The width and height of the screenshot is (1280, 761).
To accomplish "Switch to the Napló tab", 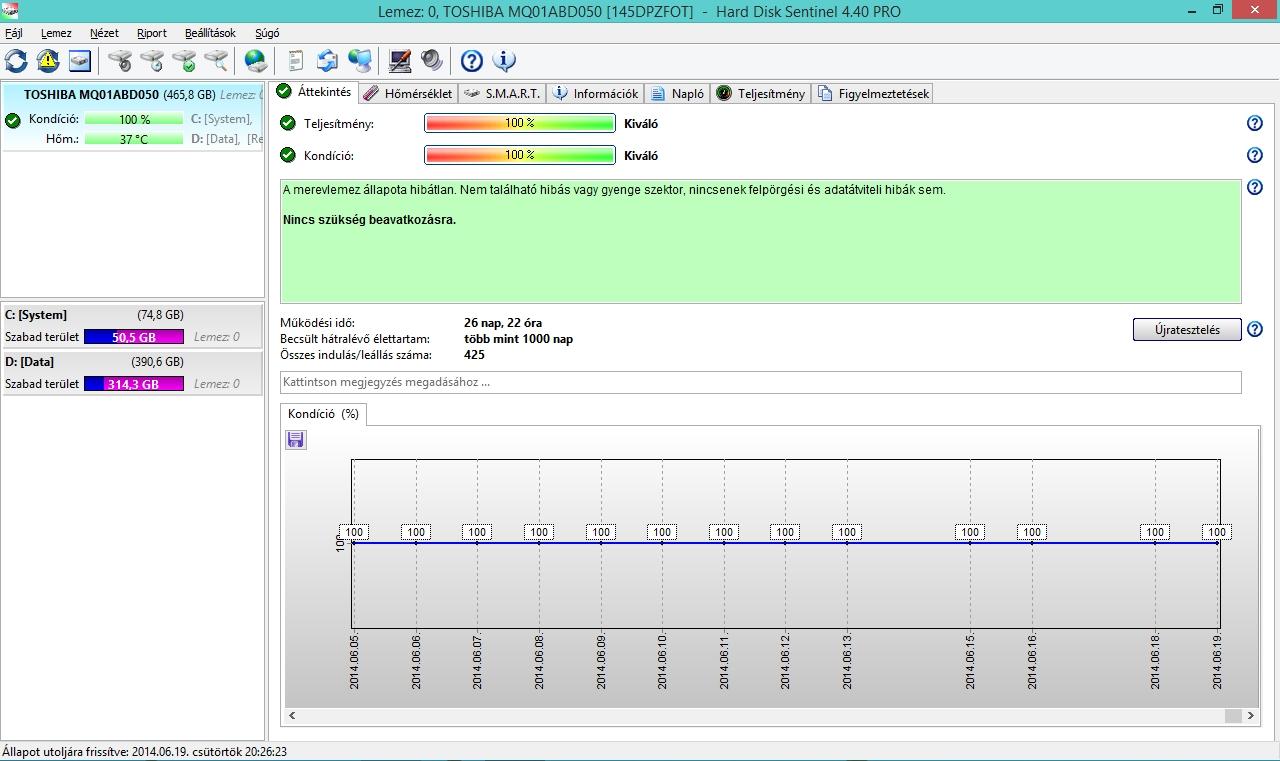I will (x=678, y=93).
